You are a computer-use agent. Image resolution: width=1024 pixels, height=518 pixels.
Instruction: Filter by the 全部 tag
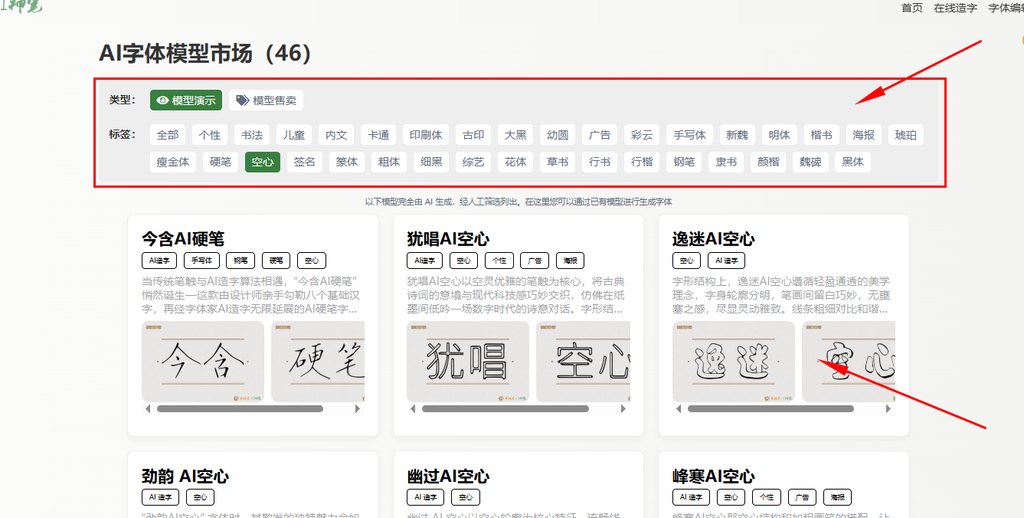point(167,135)
